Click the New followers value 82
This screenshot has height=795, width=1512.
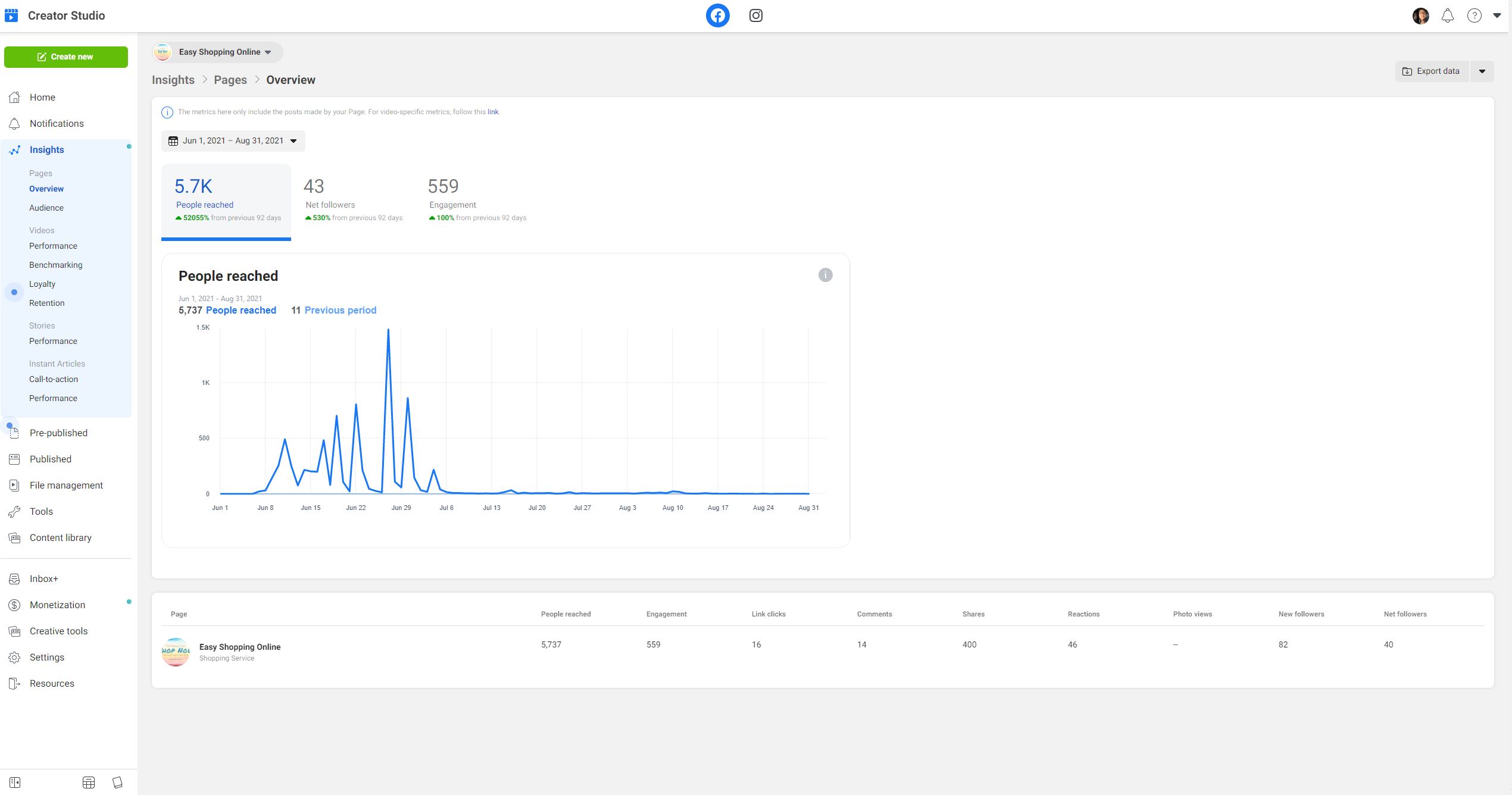coord(1283,644)
